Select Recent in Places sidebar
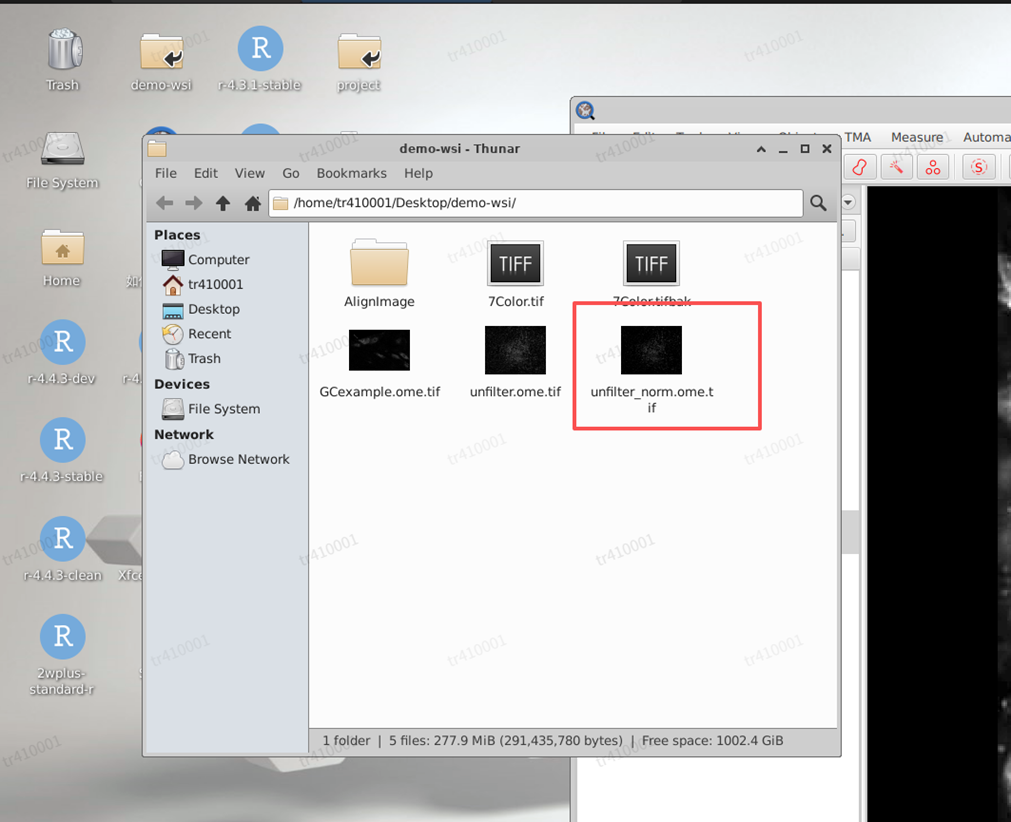Image resolution: width=1011 pixels, height=822 pixels. point(209,334)
